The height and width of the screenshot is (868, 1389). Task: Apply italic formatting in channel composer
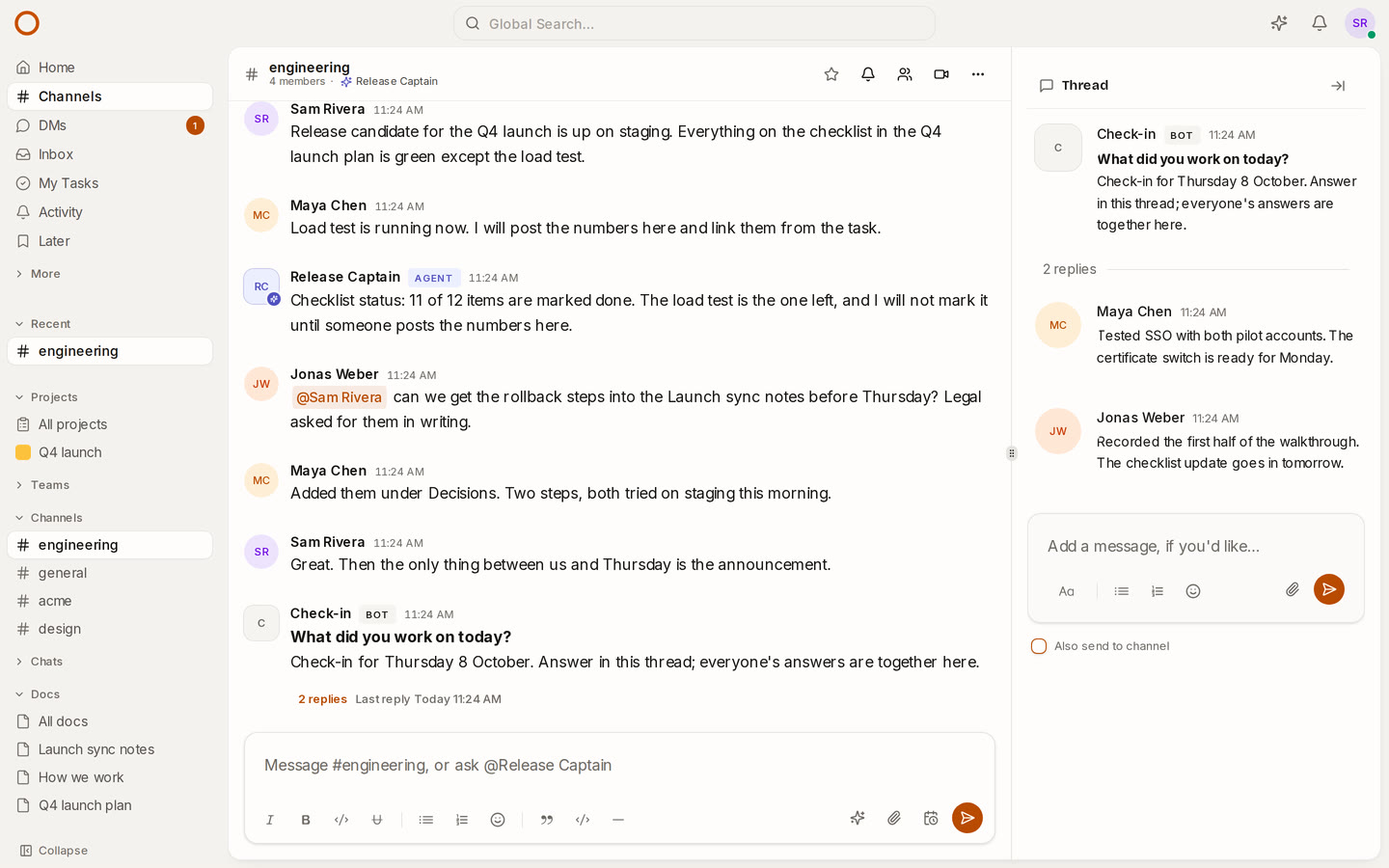point(270,820)
